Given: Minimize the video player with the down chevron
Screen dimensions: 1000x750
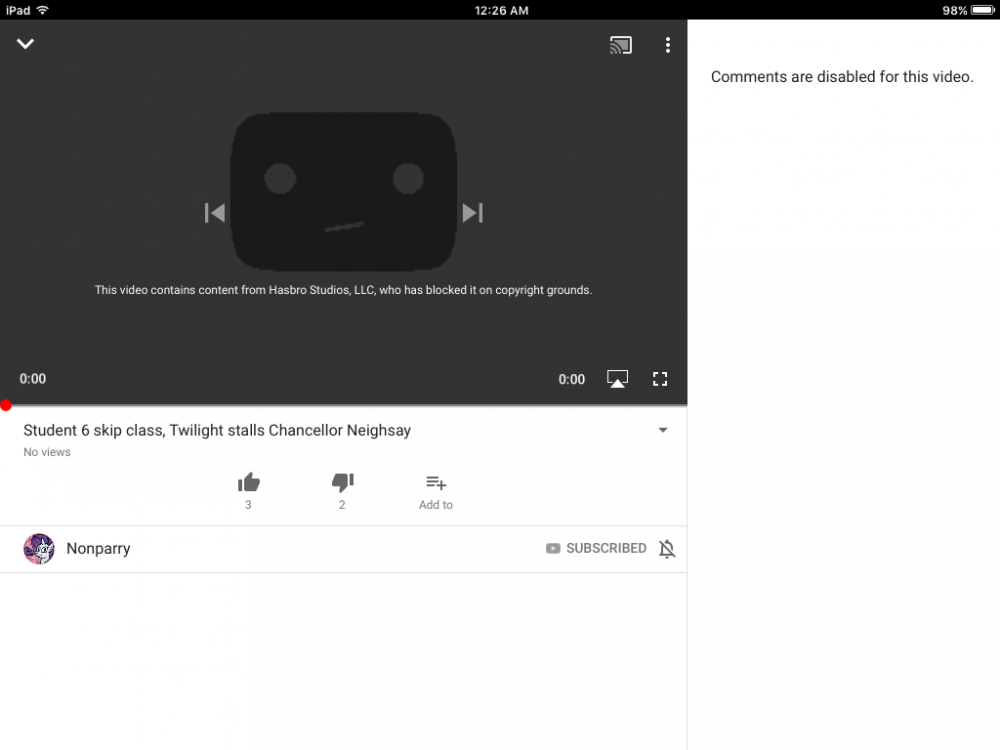Looking at the screenshot, I should [26, 44].
